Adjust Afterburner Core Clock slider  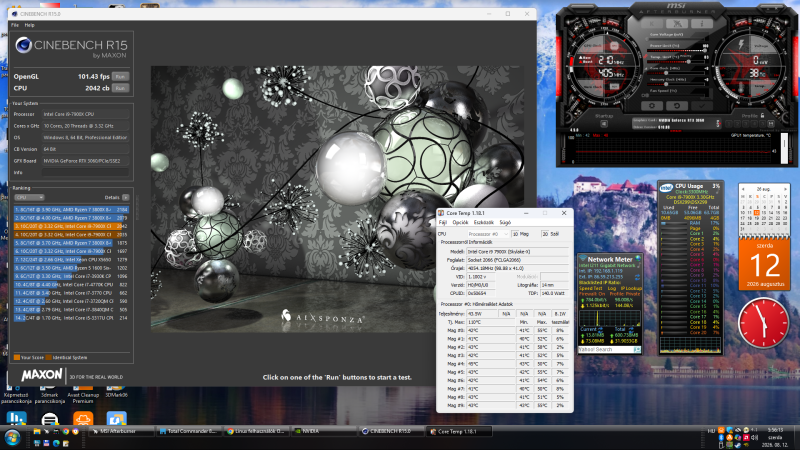677,73
